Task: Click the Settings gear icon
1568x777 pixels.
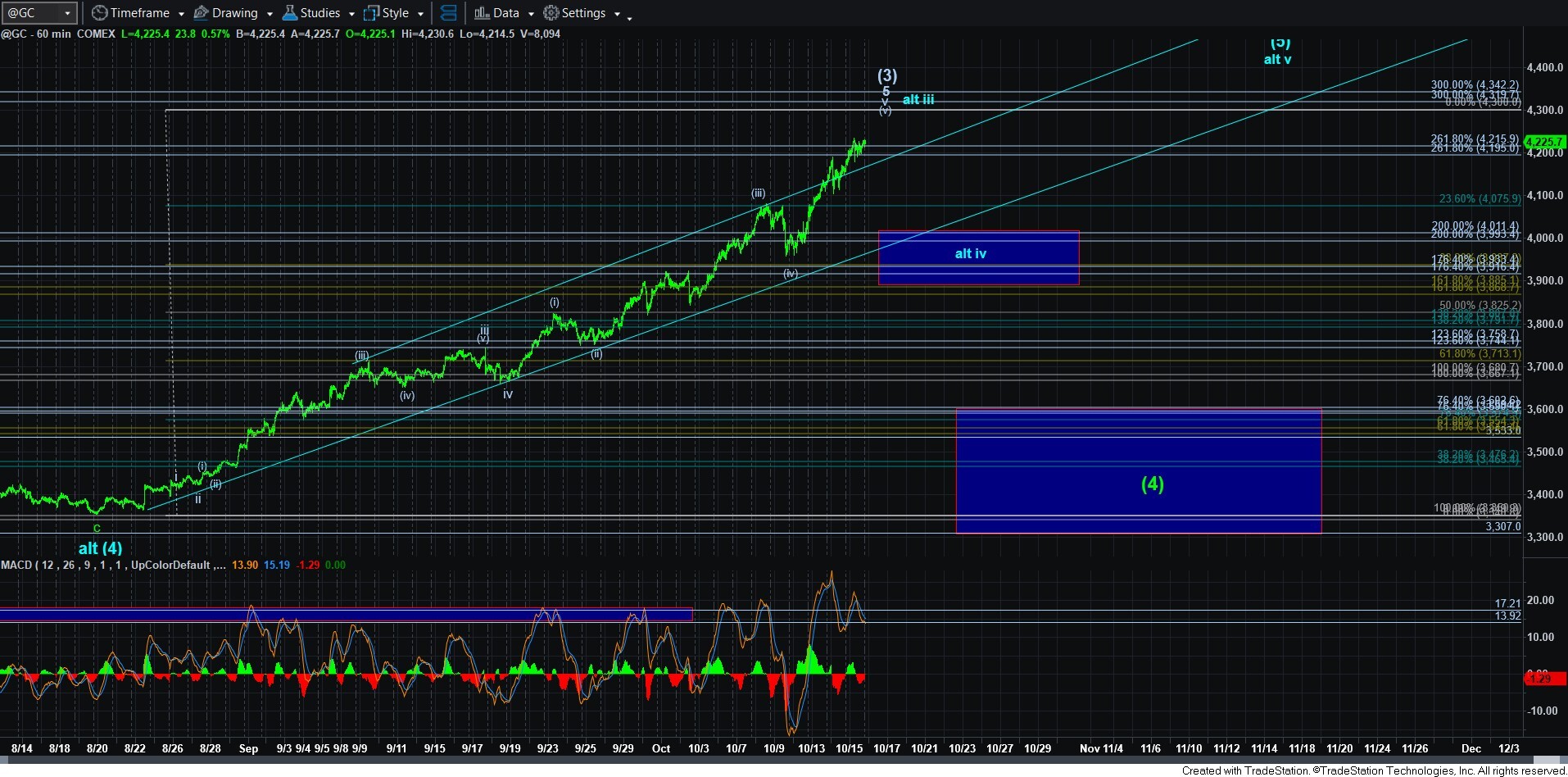Action: tap(551, 13)
